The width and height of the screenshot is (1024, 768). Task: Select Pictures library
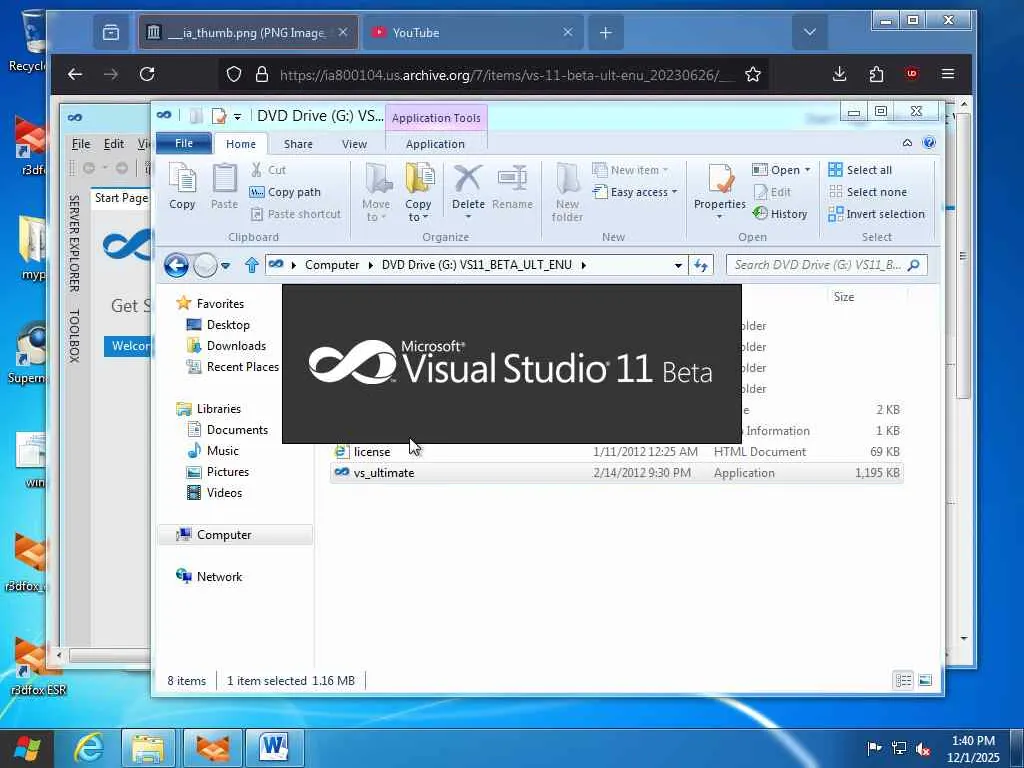click(x=218, y=472)
